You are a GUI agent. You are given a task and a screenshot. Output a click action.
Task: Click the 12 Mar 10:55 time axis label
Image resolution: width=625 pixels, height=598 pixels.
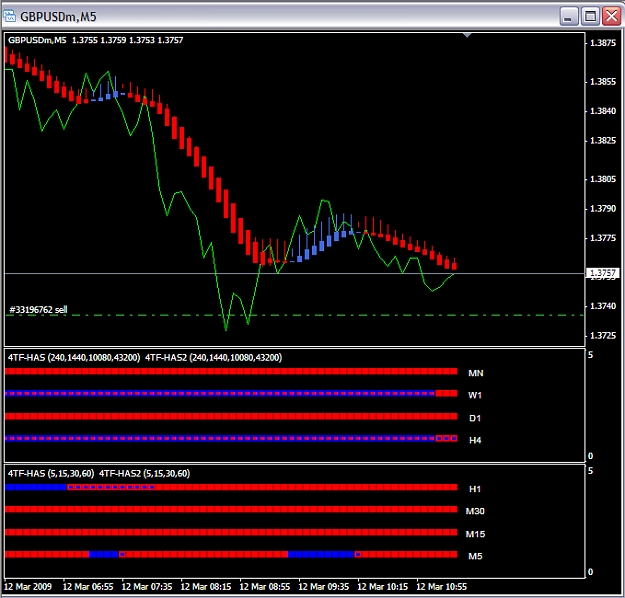pyautogui.click(x=442, y=586)
